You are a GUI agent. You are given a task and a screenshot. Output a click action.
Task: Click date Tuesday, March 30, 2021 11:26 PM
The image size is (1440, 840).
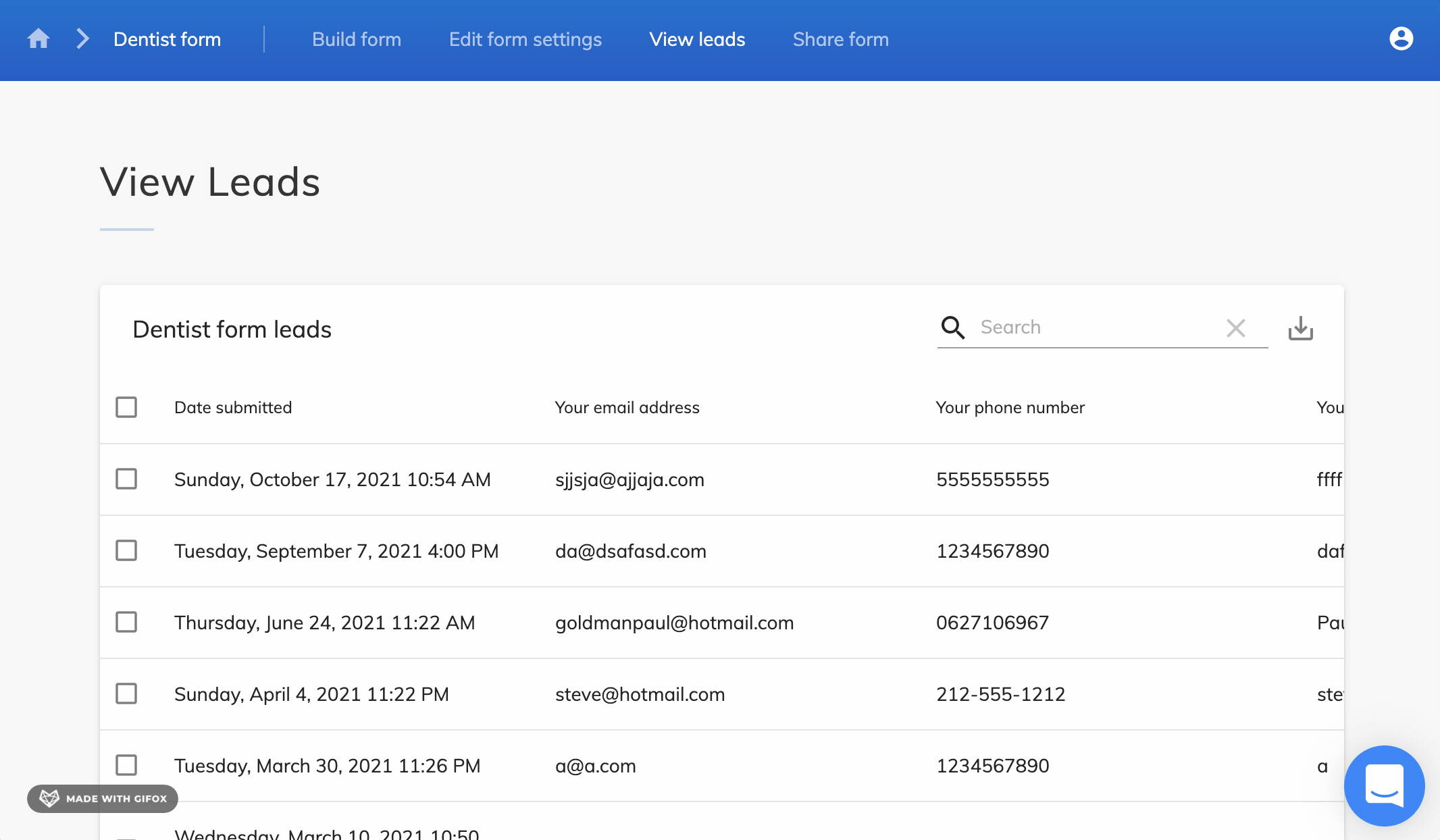(x=327, y=766)
